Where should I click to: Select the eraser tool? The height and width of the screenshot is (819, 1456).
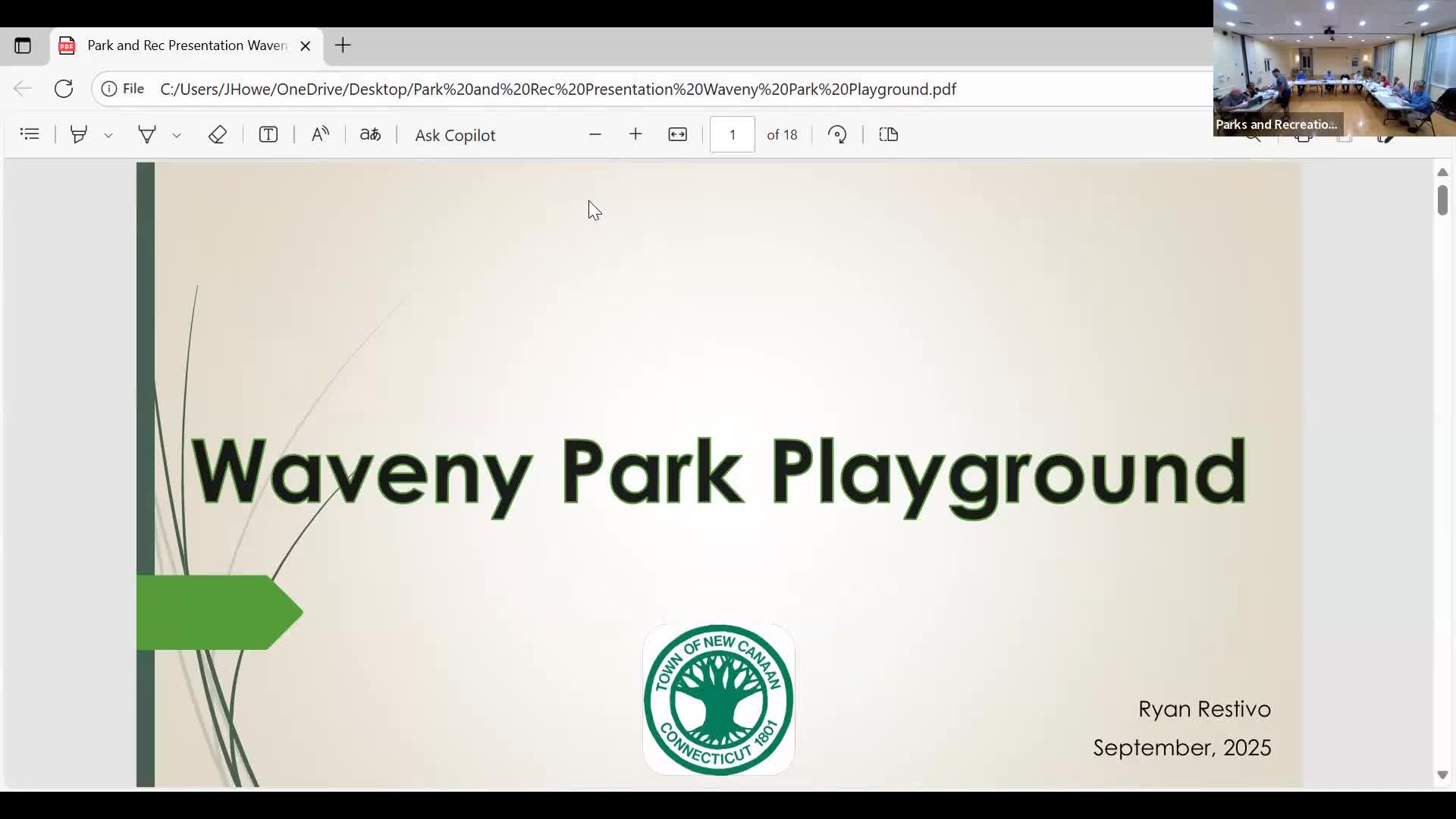(x=218, y=134)
